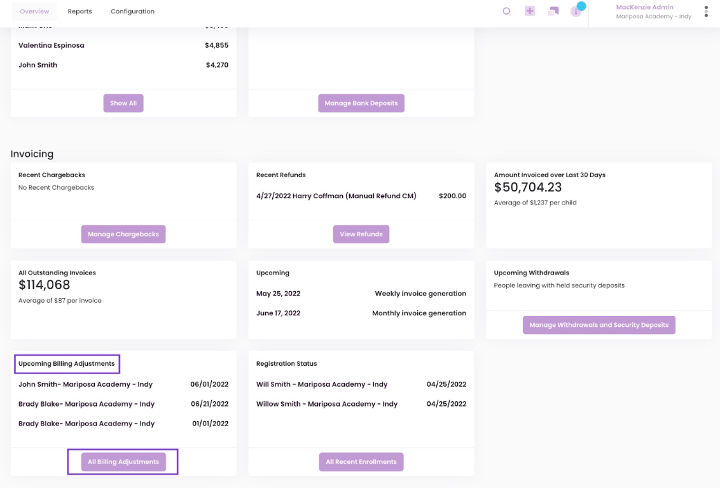Click the Recent Chargebacks heading
The image size is (720, 488).
52,175
